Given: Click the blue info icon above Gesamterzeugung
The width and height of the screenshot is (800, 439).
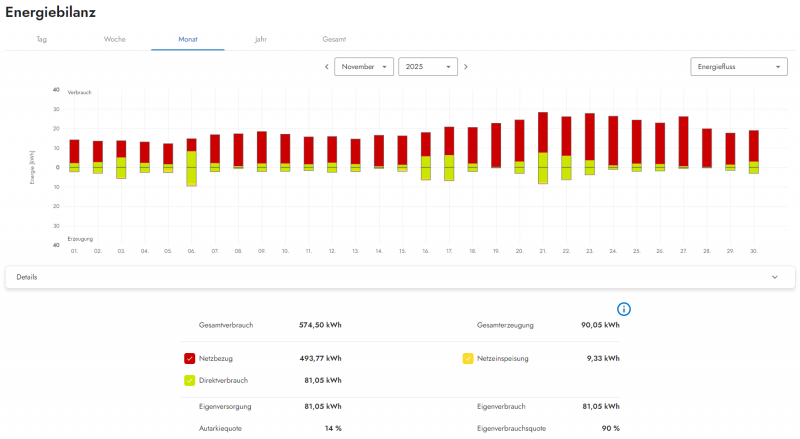Looking at the screenshot, I should [x=624, y=309].
